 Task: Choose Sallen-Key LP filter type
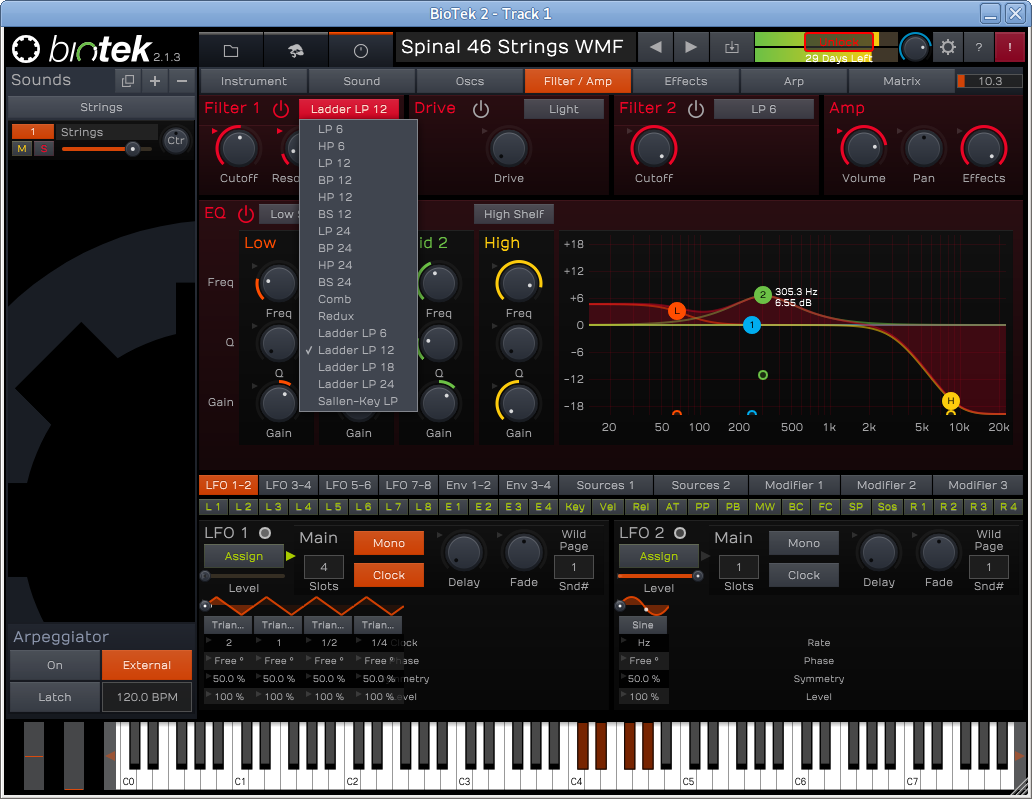click(359, 401)
